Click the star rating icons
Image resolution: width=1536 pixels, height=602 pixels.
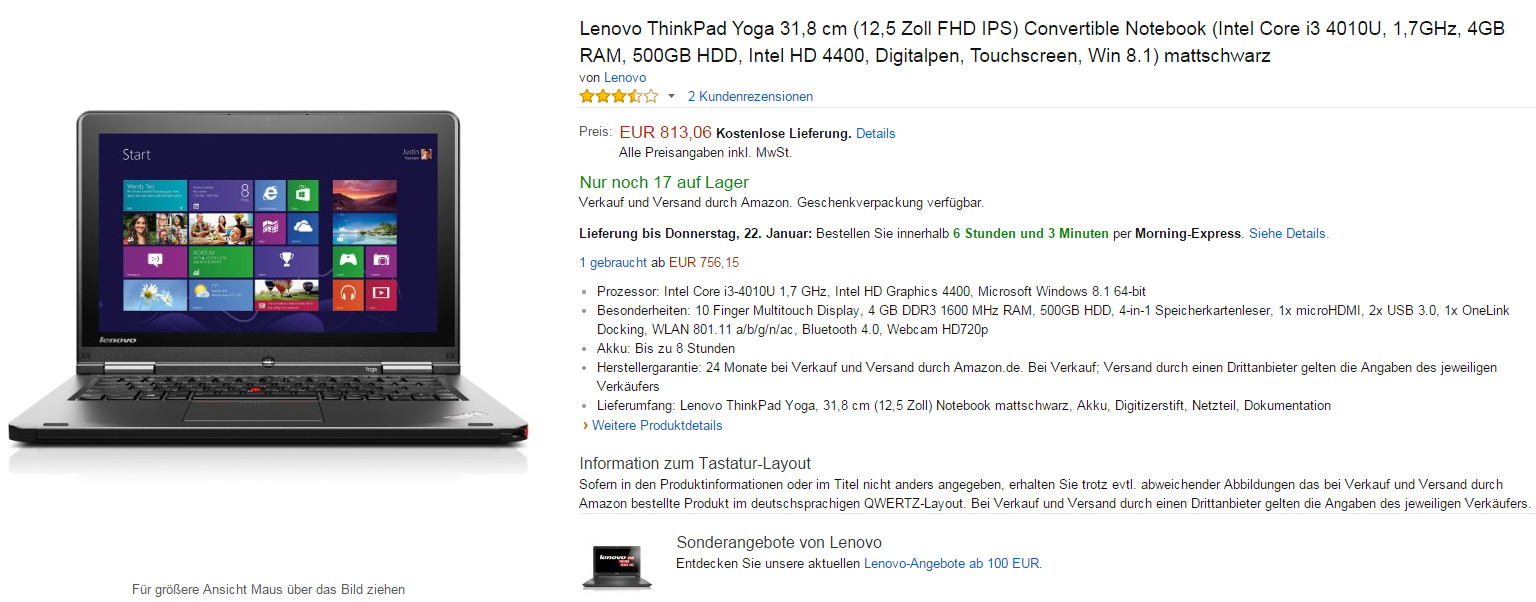pos(619,97)
